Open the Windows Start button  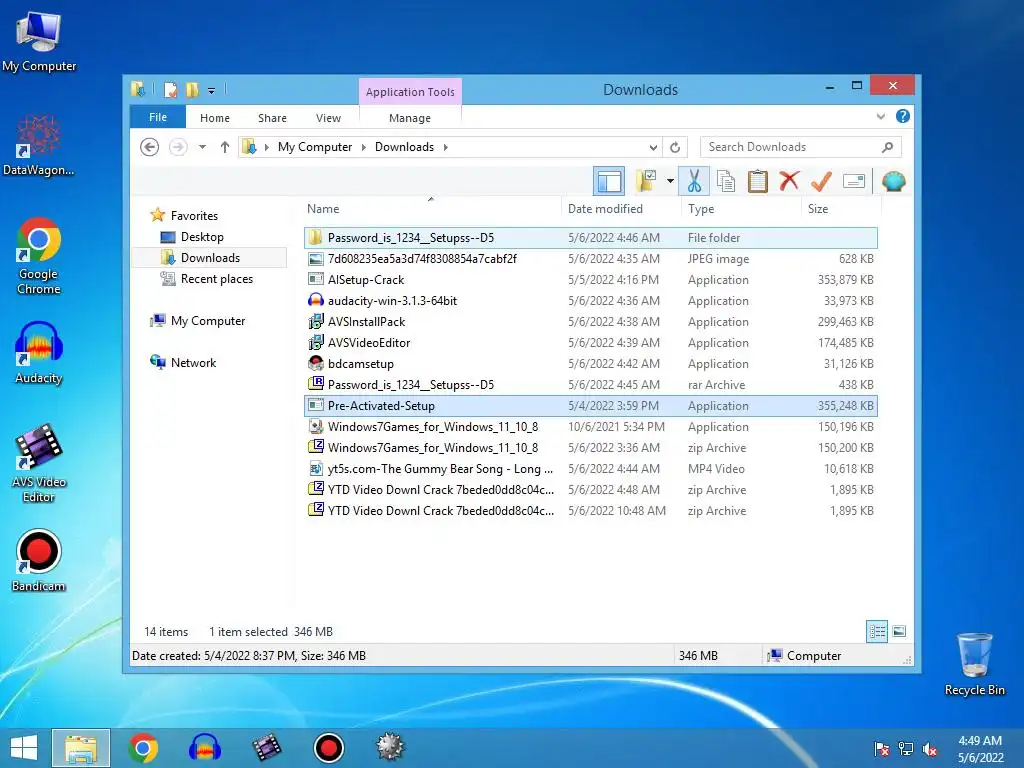tap(24, 748)
